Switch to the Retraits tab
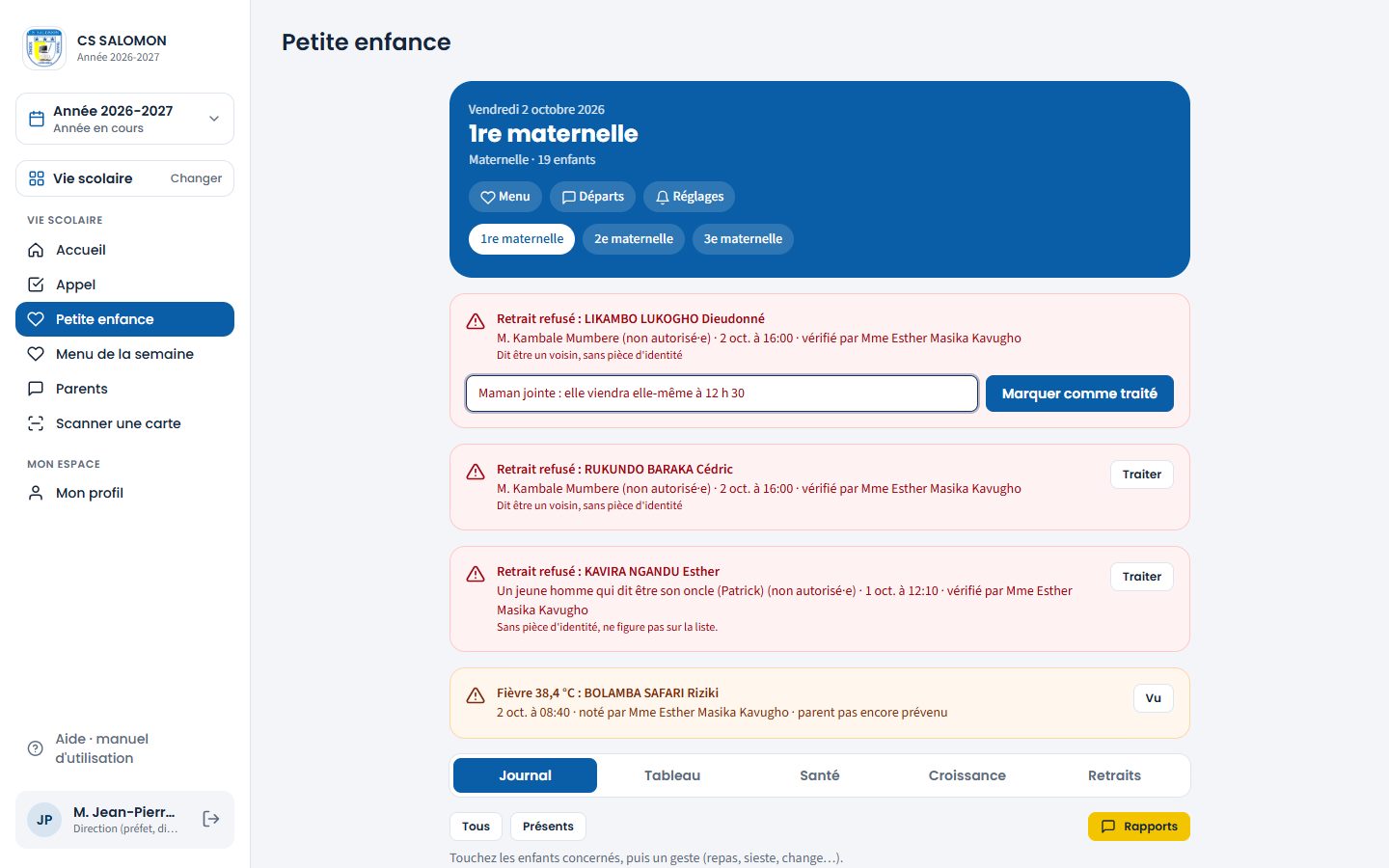The height and width of the screenshot is (868, 1389). tap(1114, 775)
